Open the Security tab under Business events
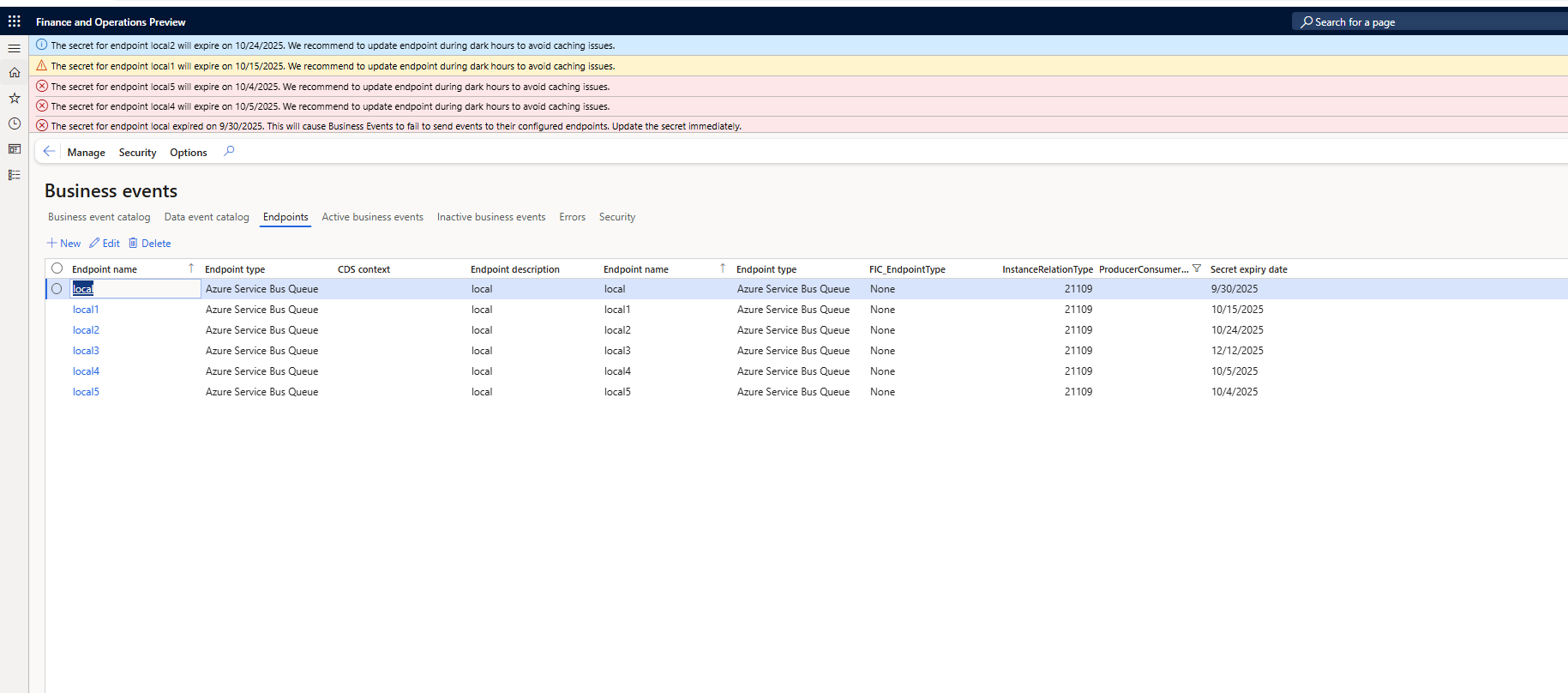1568x693 pixels. [617, 217]
